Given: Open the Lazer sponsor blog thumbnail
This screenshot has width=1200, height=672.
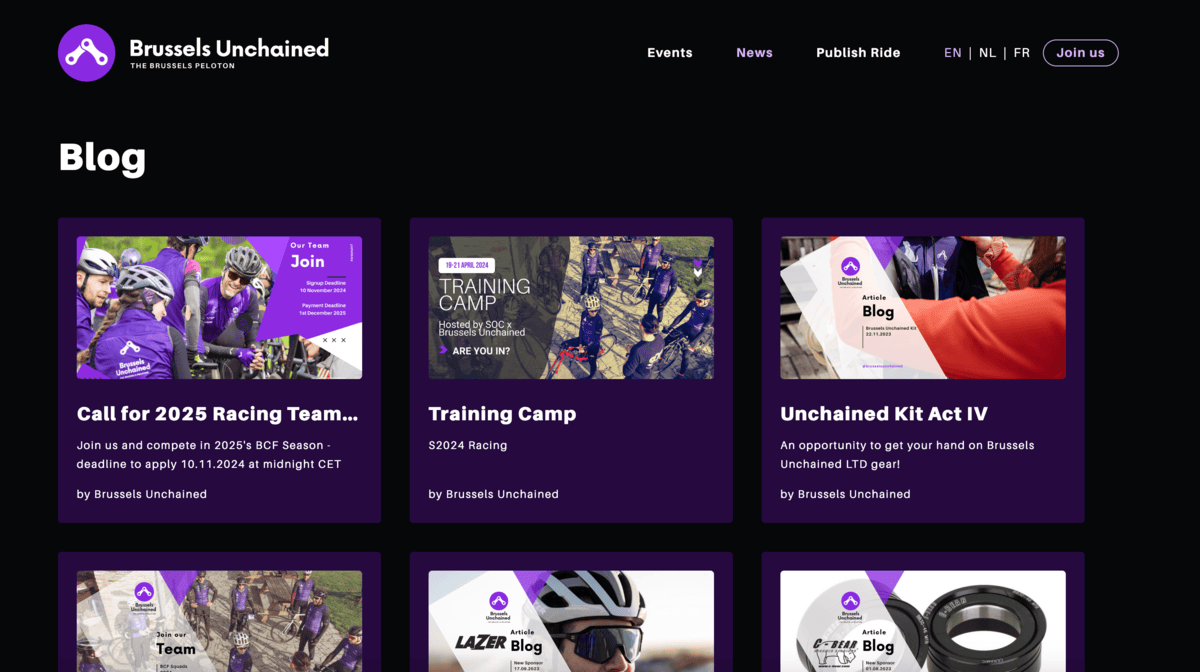Looking at the screenshot, I should [x=571, y=621].
